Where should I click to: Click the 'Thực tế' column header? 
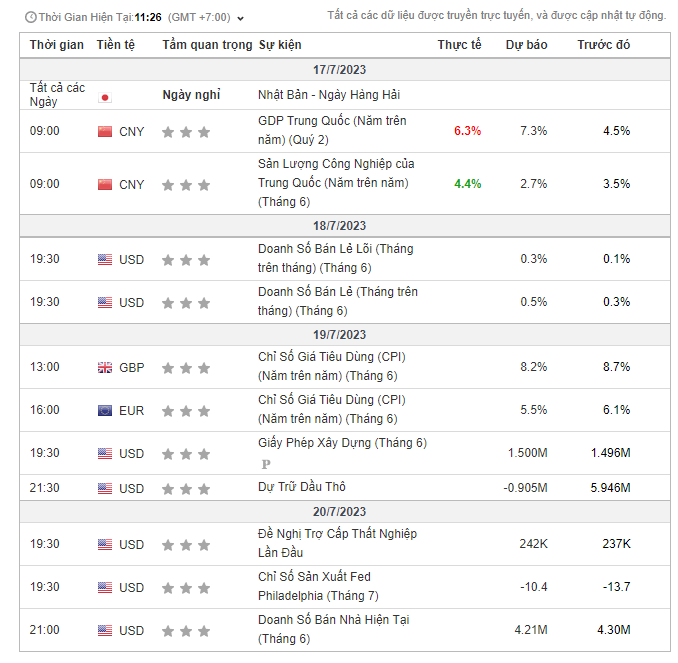(459, 45)
